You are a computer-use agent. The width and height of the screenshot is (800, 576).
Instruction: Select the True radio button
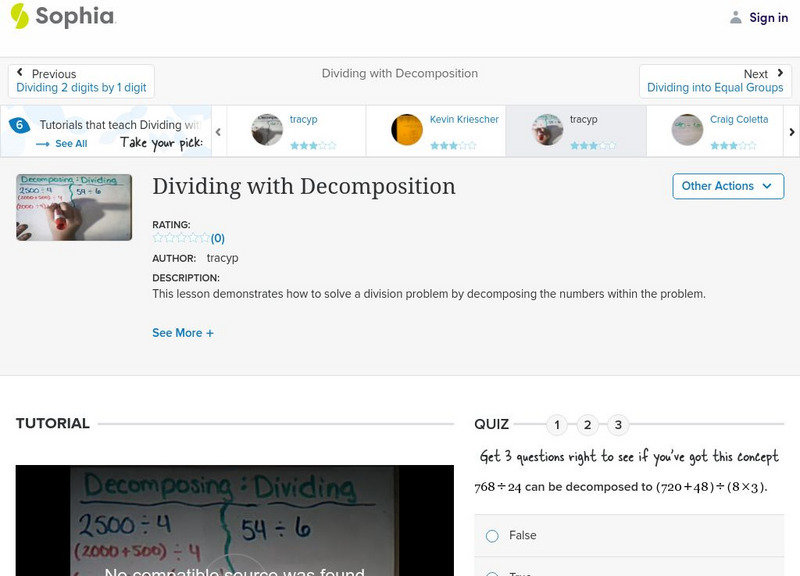click(x=491, y=572)
